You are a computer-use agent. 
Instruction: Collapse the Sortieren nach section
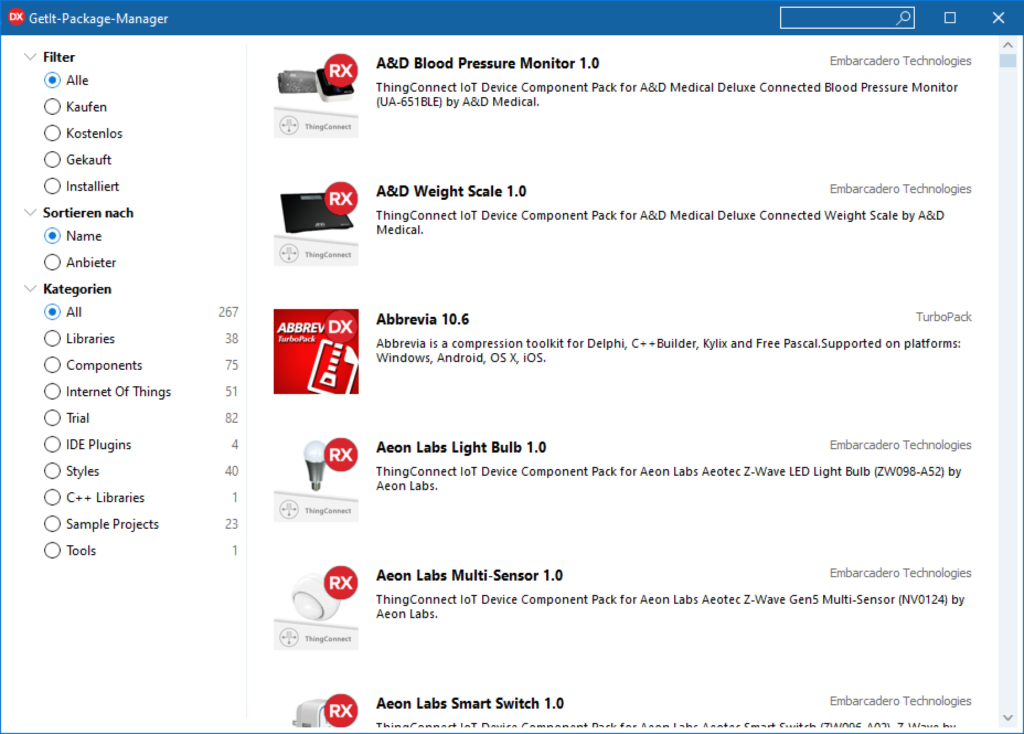[x=29, y=212]
